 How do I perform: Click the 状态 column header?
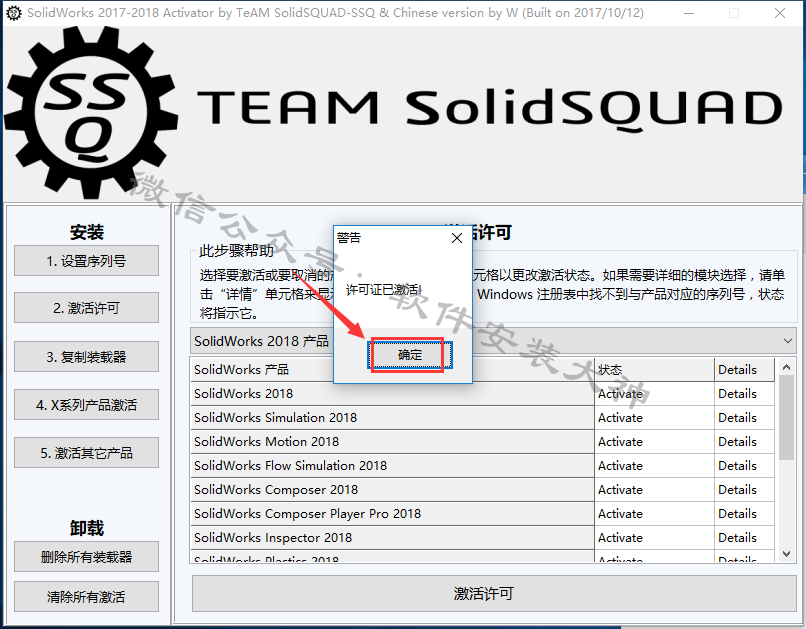click(654, 369)
